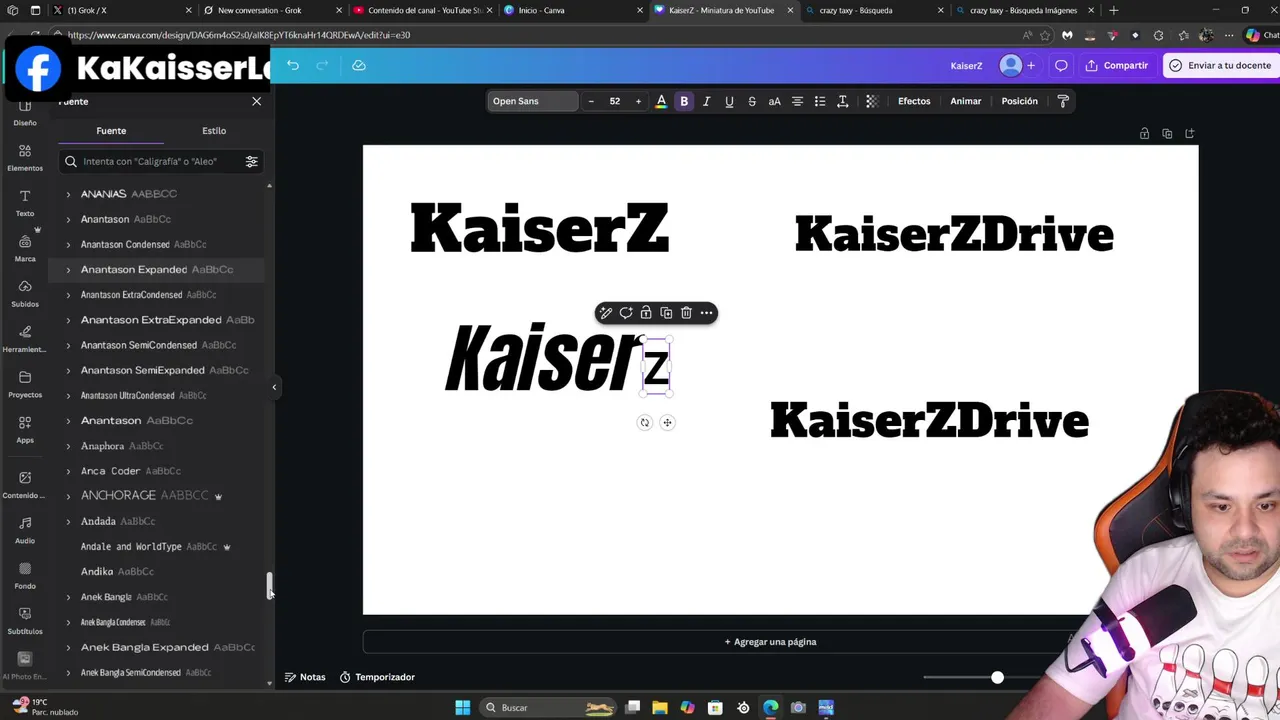Screen dimensions: 1280x720
Task: Open the transparency control
Action: 872,101
